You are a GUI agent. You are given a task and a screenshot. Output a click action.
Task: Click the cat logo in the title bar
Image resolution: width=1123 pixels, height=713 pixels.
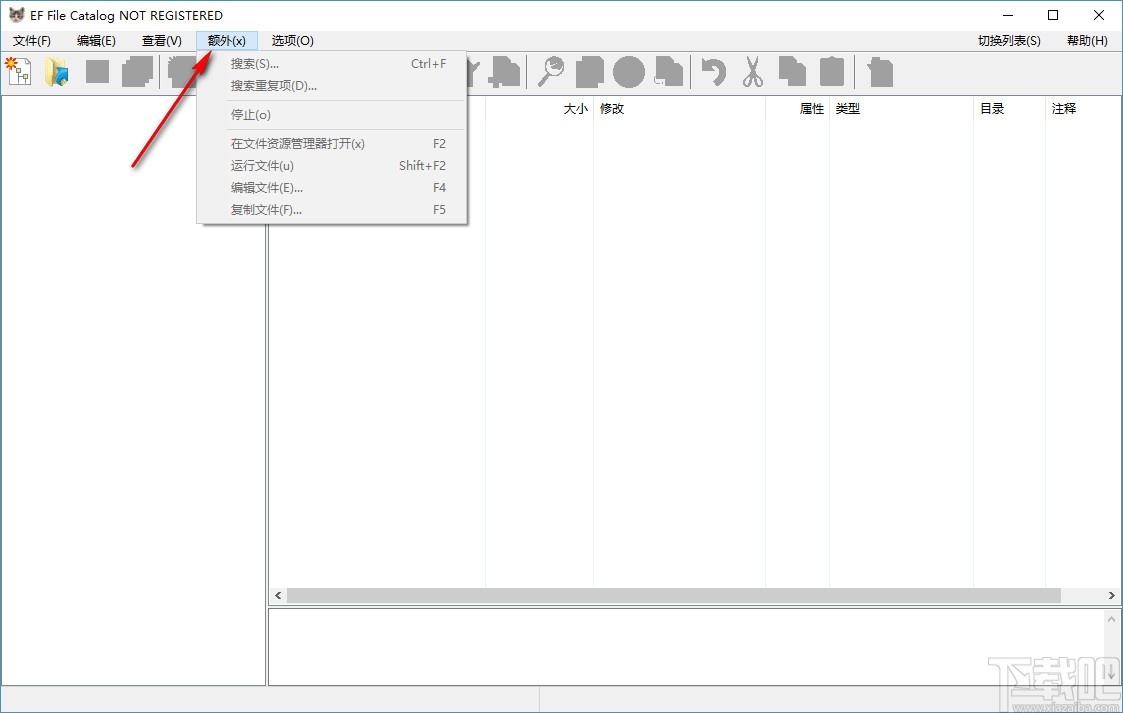14,14
